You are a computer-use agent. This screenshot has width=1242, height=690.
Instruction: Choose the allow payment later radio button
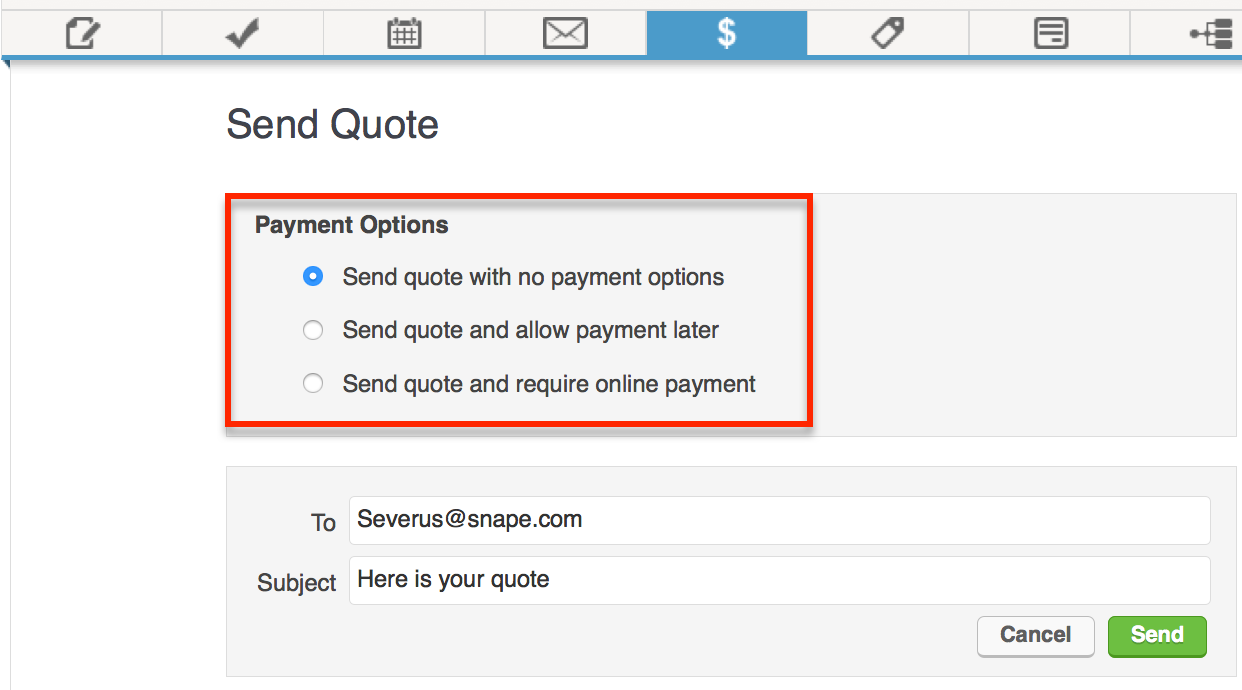tap(313, 330)
